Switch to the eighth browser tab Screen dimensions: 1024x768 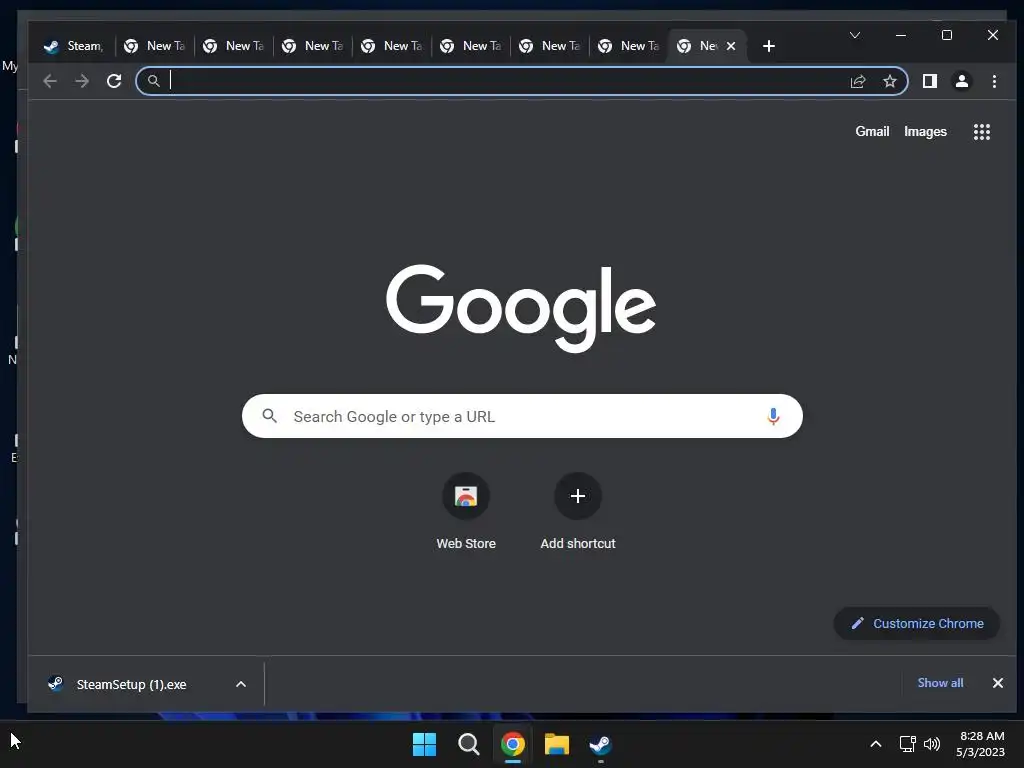pyautogui.click(x=629, y=46)
